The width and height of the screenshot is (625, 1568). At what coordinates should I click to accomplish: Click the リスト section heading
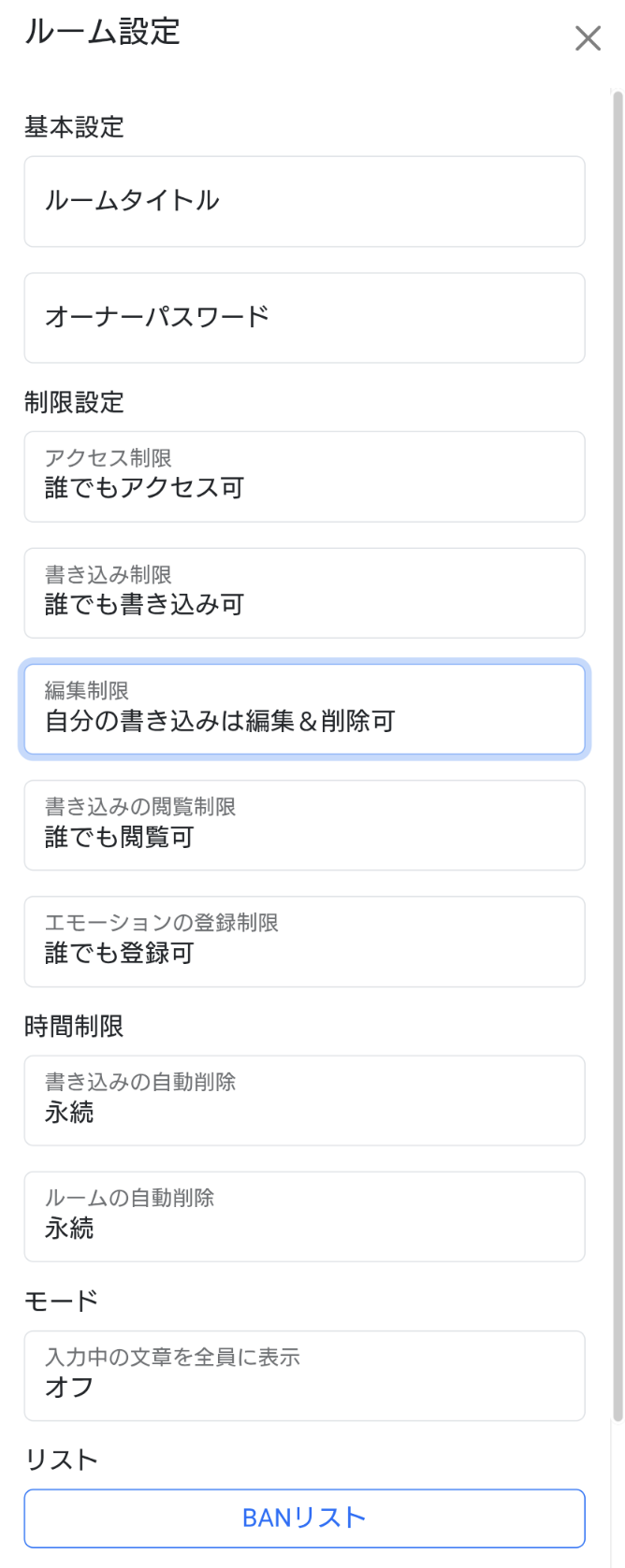click(61, 1460)
